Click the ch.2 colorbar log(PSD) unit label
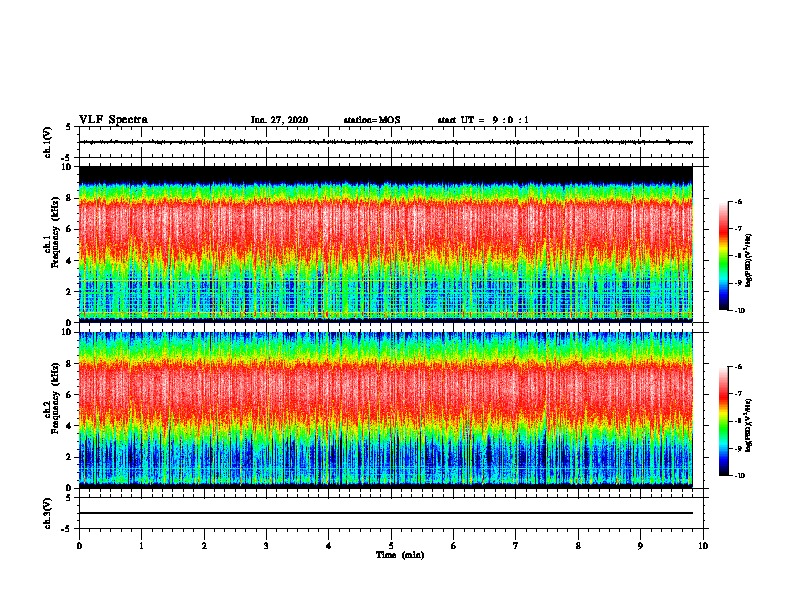This screenshot has width=792, height=612. [749, 425]
